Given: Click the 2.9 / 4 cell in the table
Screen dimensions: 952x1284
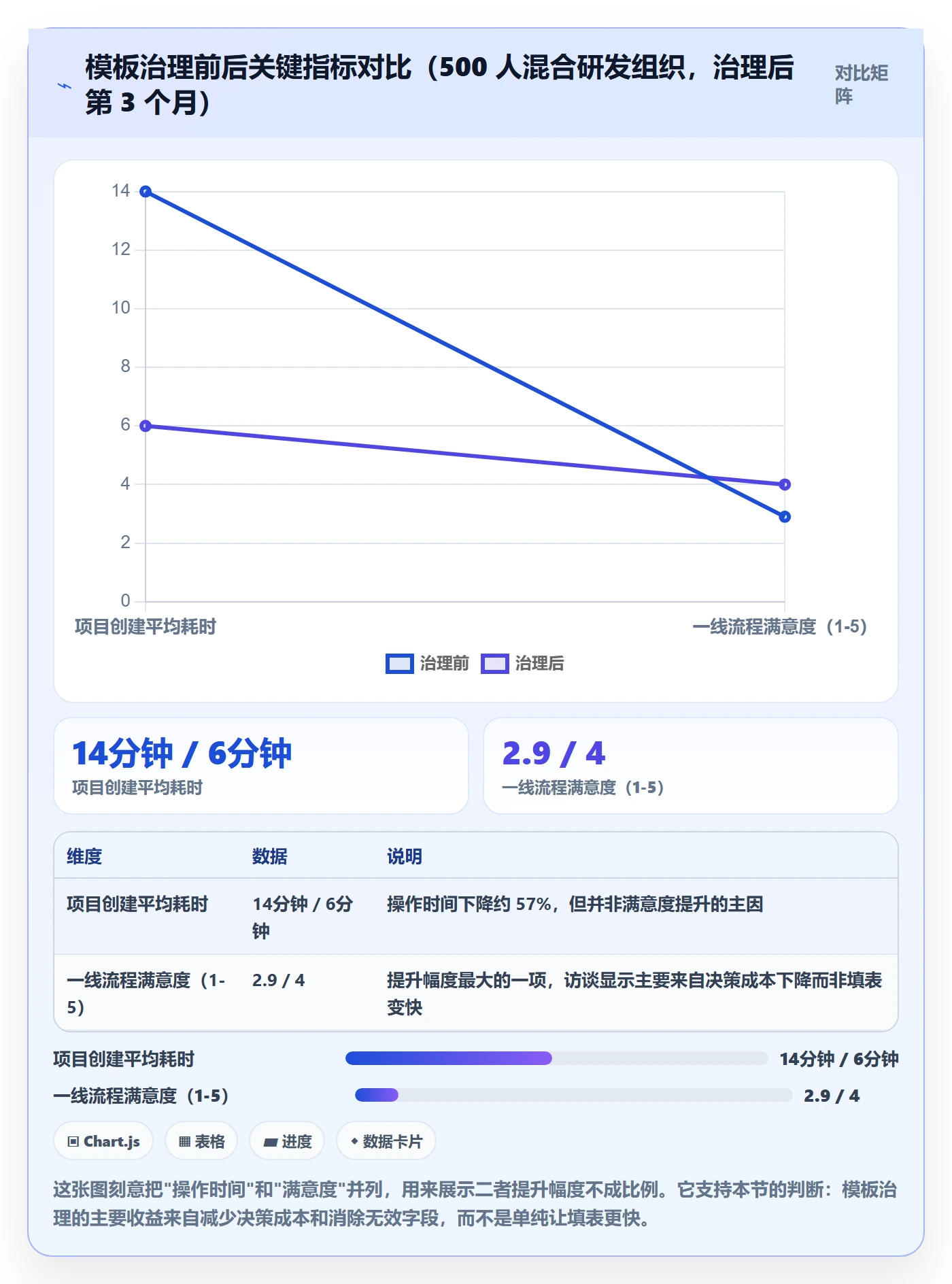Looking at the screenshot, I should tap(278, 980).
